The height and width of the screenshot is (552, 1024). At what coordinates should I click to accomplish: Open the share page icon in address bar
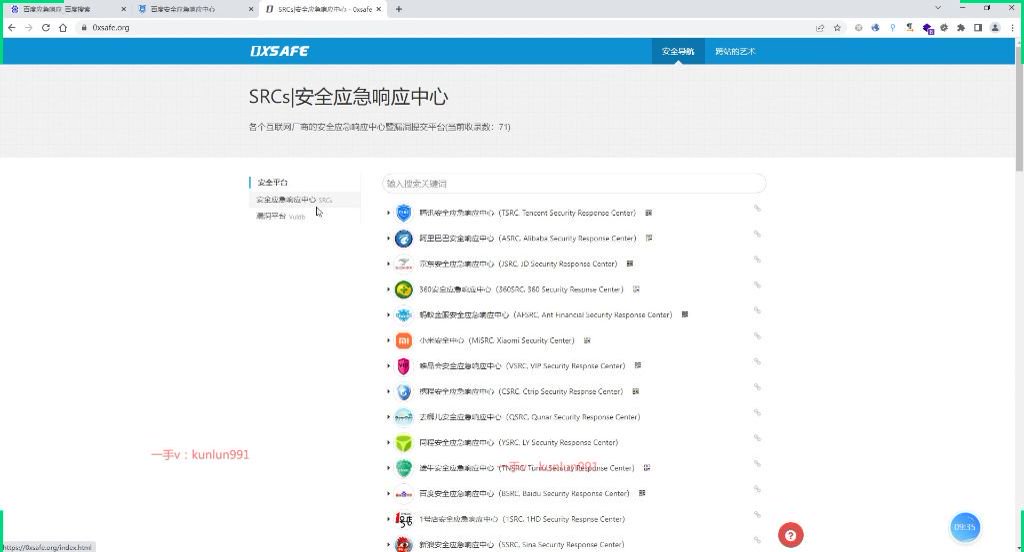coord(820,28)
